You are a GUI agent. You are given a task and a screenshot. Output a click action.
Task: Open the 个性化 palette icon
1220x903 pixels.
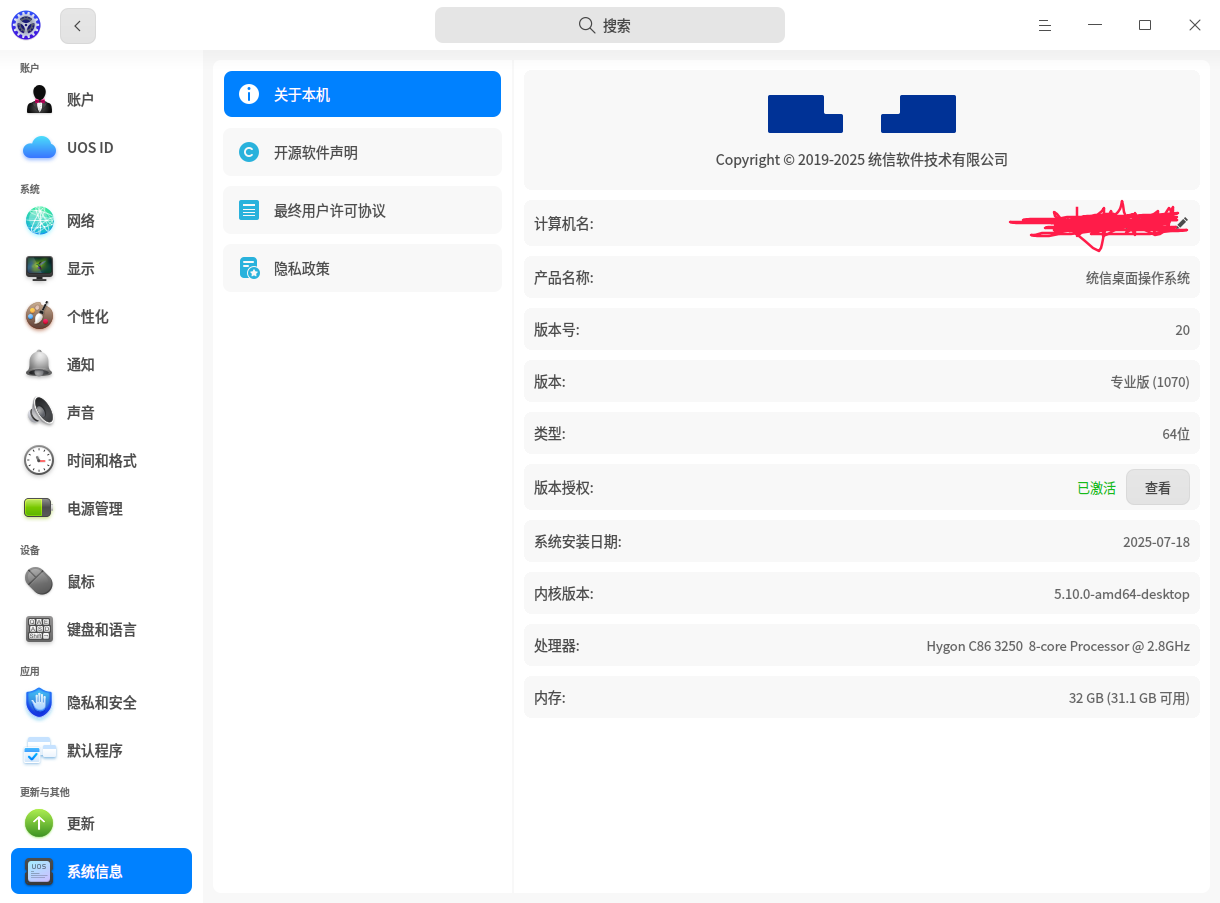[39, 316]
